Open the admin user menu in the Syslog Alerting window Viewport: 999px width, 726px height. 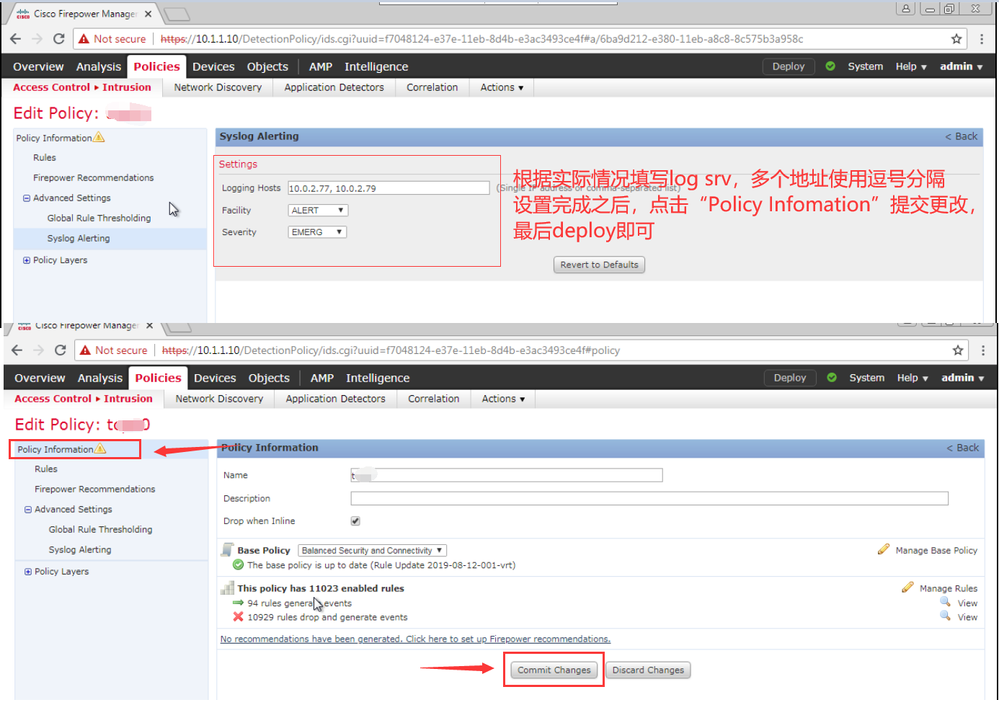click(x=961, y=66)
